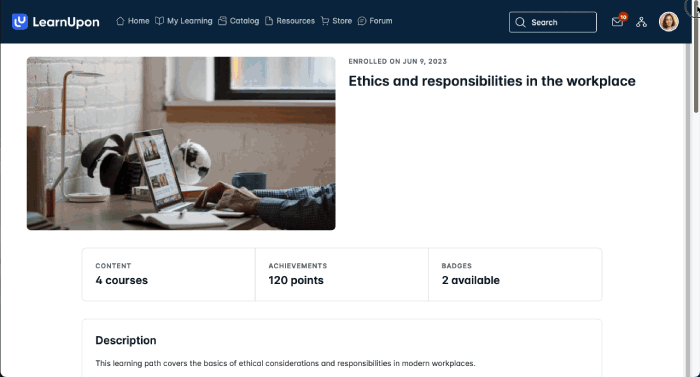
Task: Click the chat bubble Forum icon
Action: (x=362, y=21)
